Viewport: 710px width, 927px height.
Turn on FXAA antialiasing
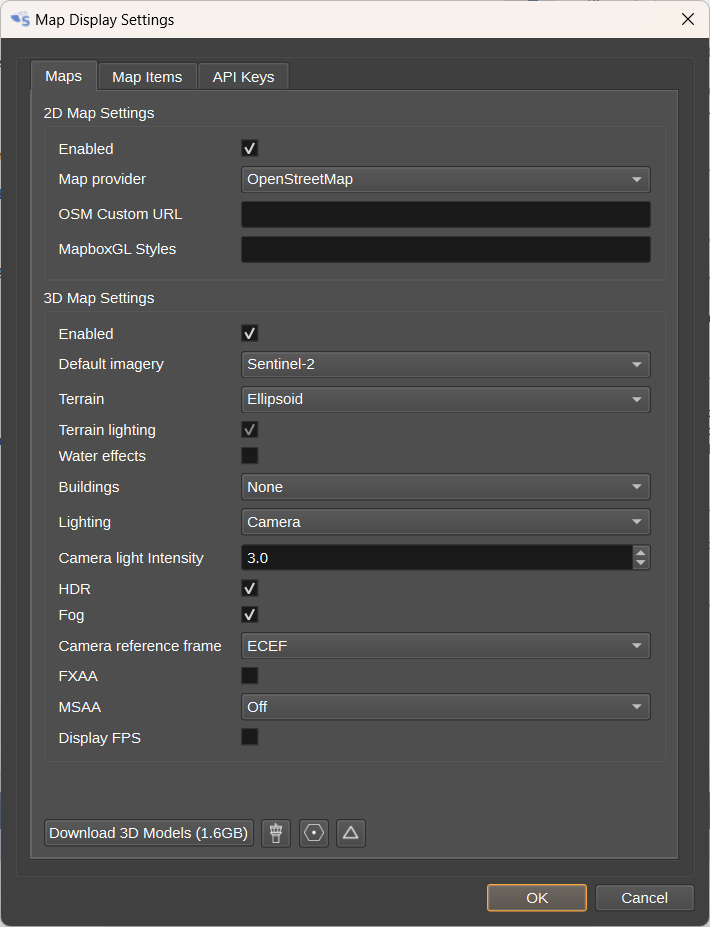click(x=248, y=675)
